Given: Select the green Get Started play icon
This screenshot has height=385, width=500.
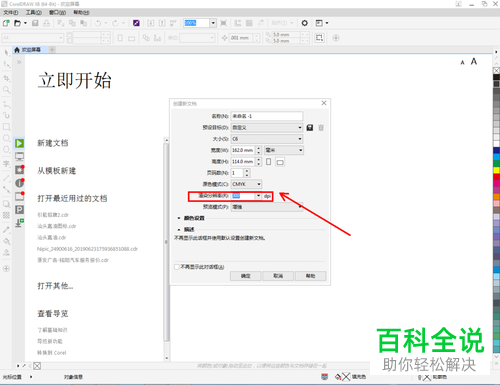Looking at the screenshot, I should coord(19,143).
